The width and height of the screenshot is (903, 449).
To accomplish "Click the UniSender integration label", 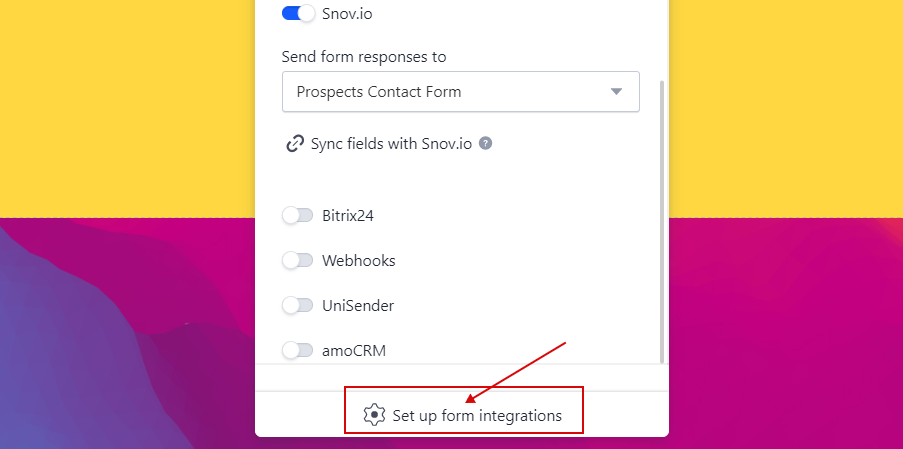I will coord(358,306).
